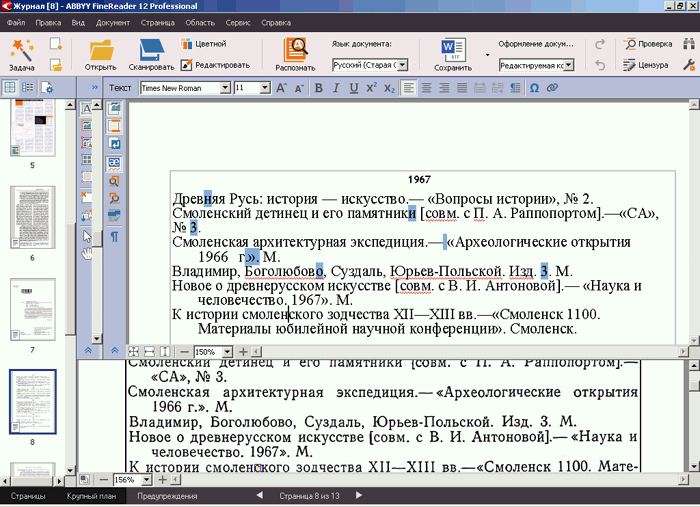The image size is (700, 507).
Task: Click the Сохранить Word document icon
Action: [x=452, y=49]
